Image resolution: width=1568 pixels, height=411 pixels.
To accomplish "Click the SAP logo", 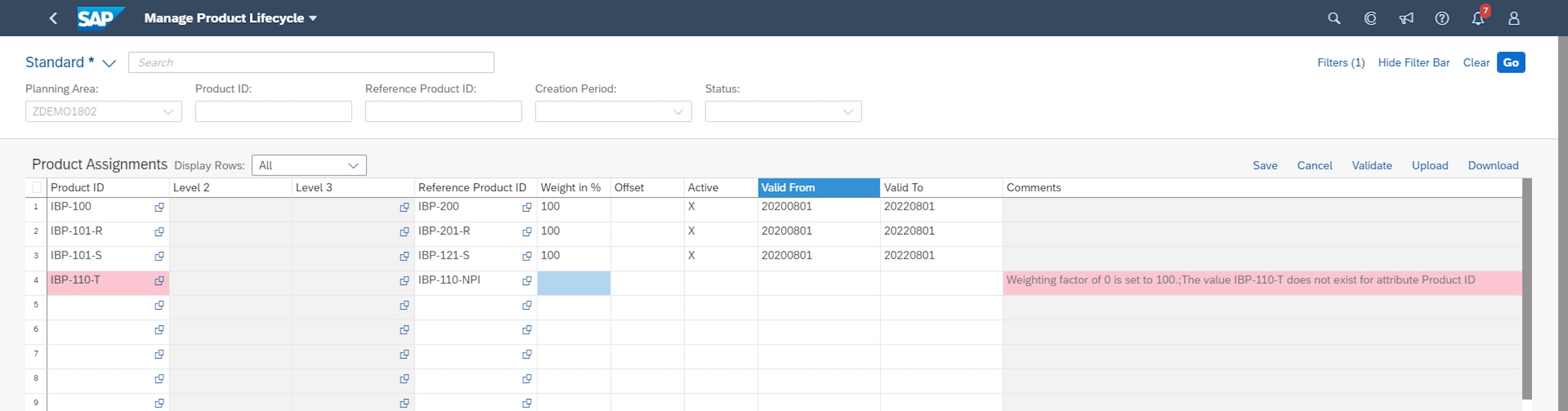I will tap(100, 18).
